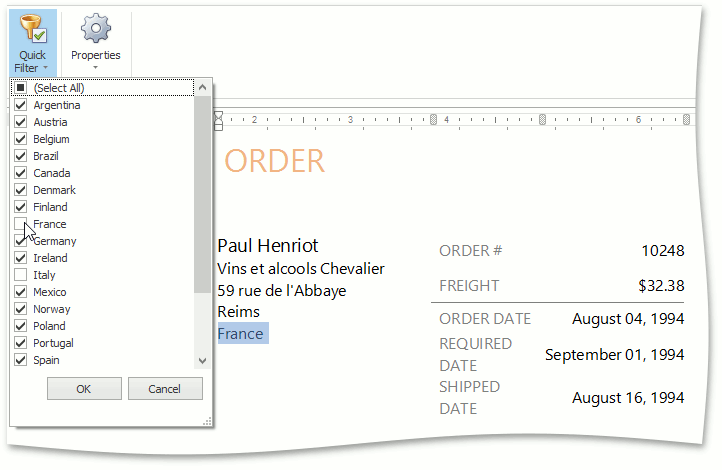This screenshot has height=470, width=722.
Task: Uncheck the Argentina checkbox
Action: coord(20,105)
